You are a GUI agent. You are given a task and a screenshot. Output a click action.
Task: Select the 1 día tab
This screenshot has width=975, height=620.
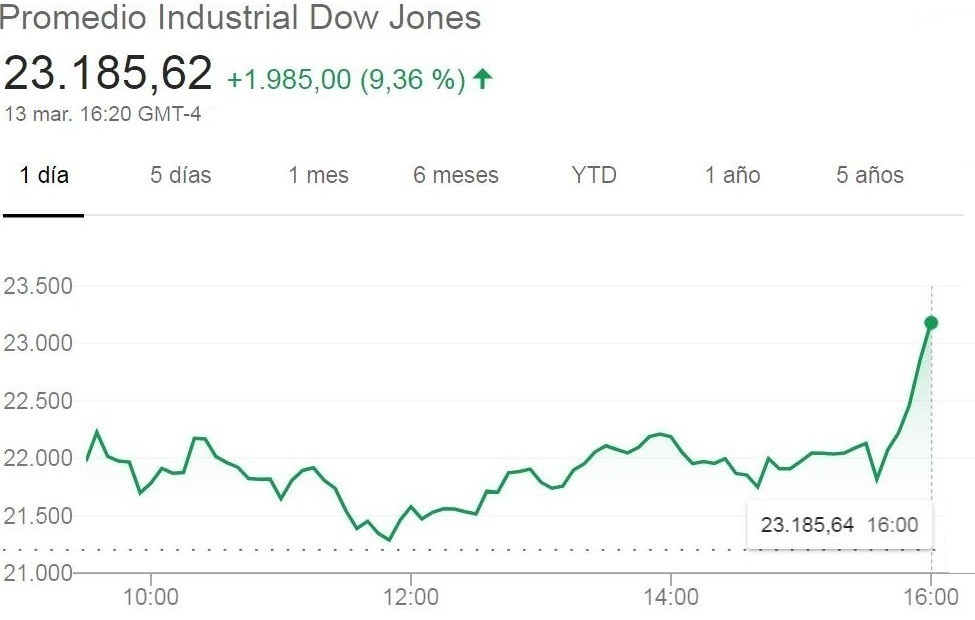pyautogui.click(x=44, y=176)
